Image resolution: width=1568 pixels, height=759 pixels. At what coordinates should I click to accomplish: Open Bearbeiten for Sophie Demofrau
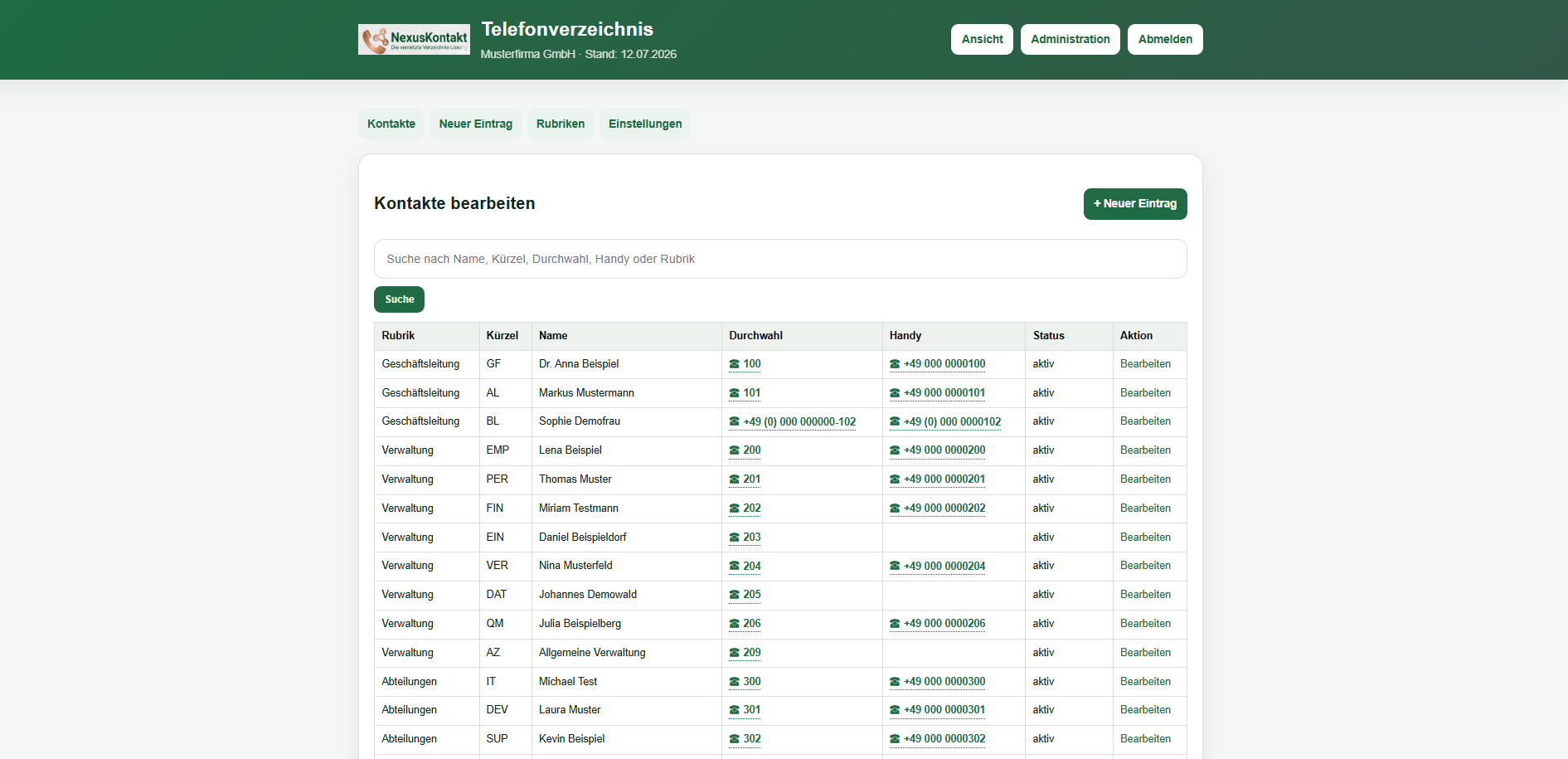click(x=1145, y=421)
